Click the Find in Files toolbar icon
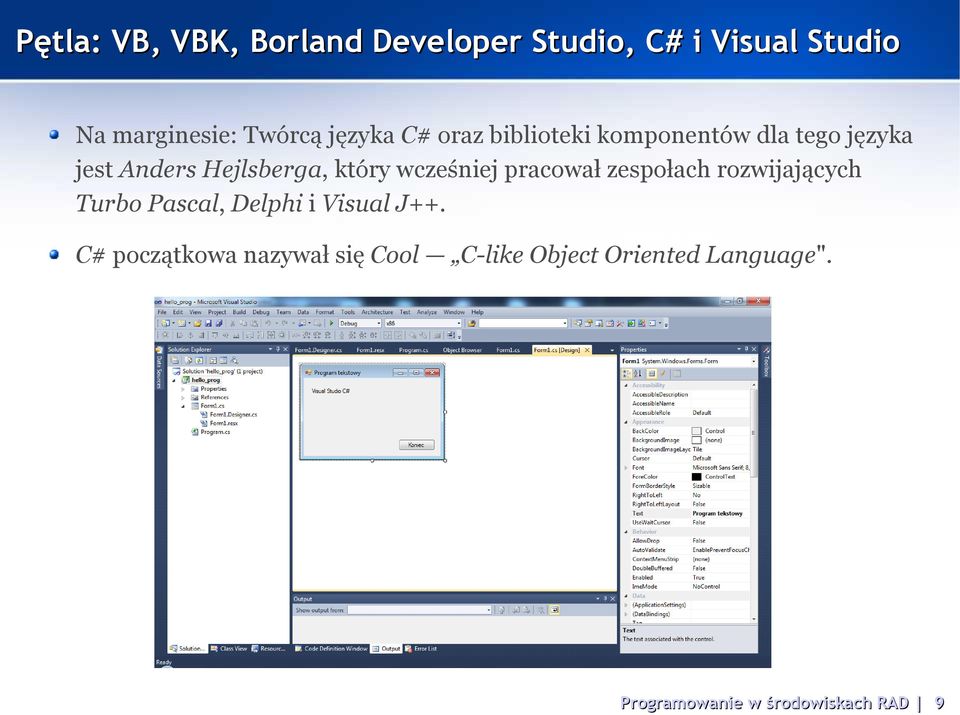 pos(472,323)
